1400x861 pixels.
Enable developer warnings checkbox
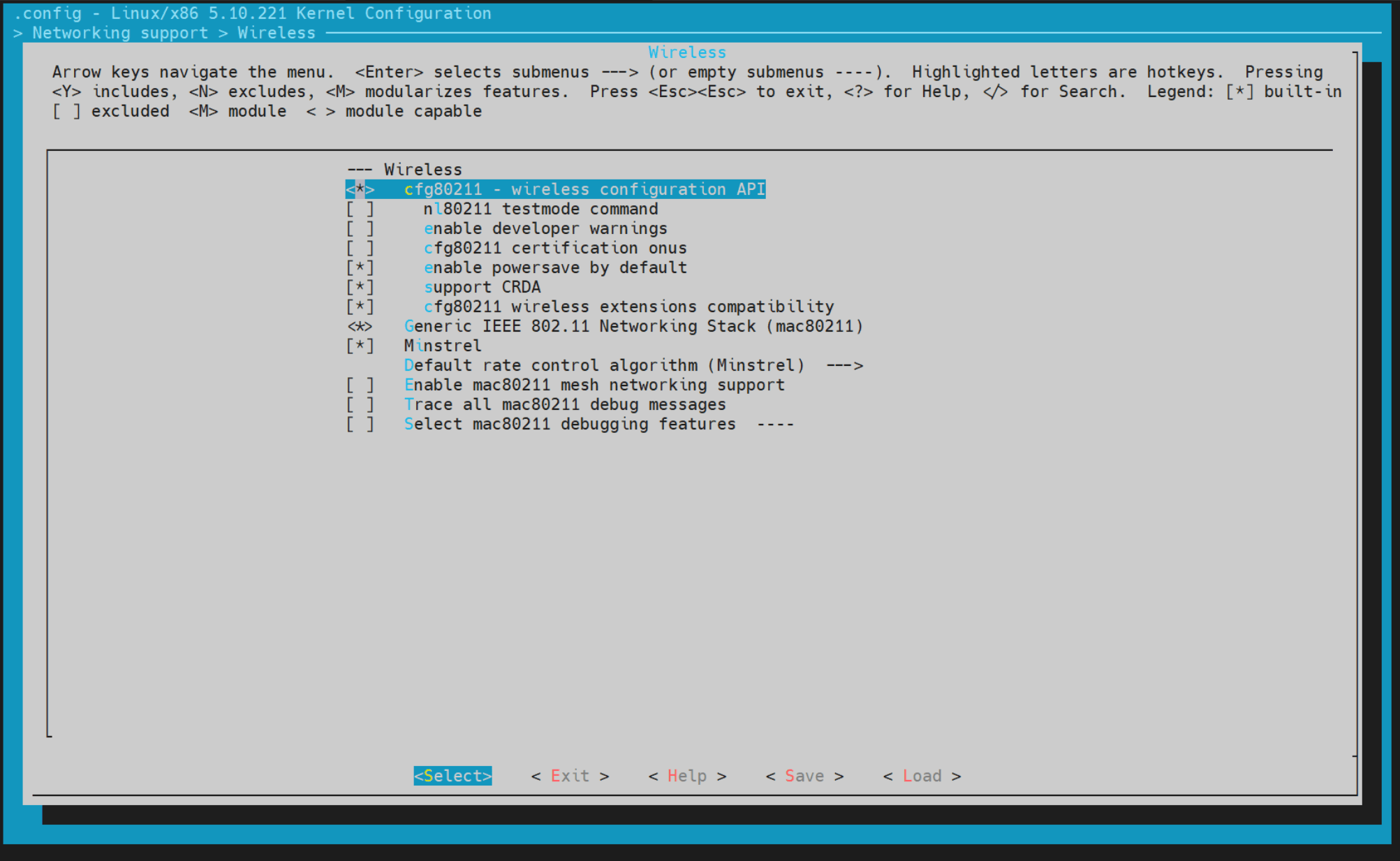point(360,228)
